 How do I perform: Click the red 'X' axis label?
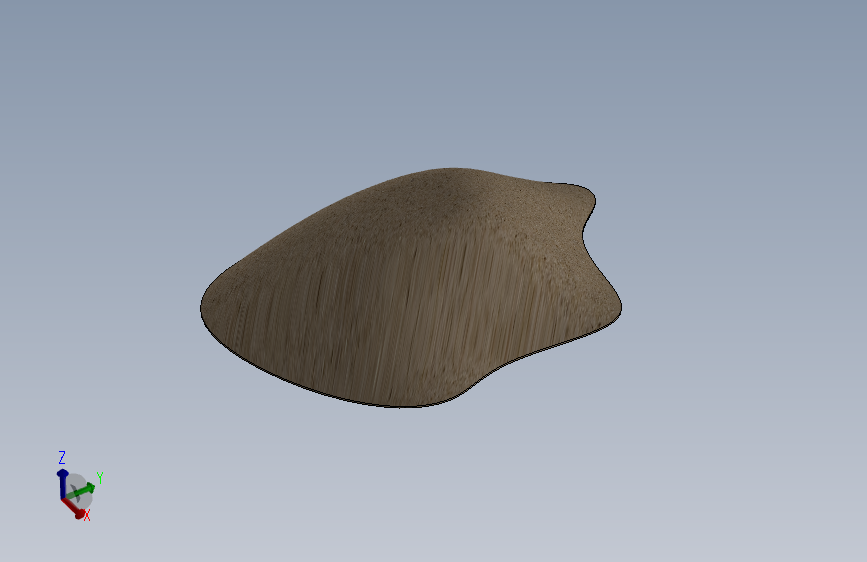(x=87, y=516)
